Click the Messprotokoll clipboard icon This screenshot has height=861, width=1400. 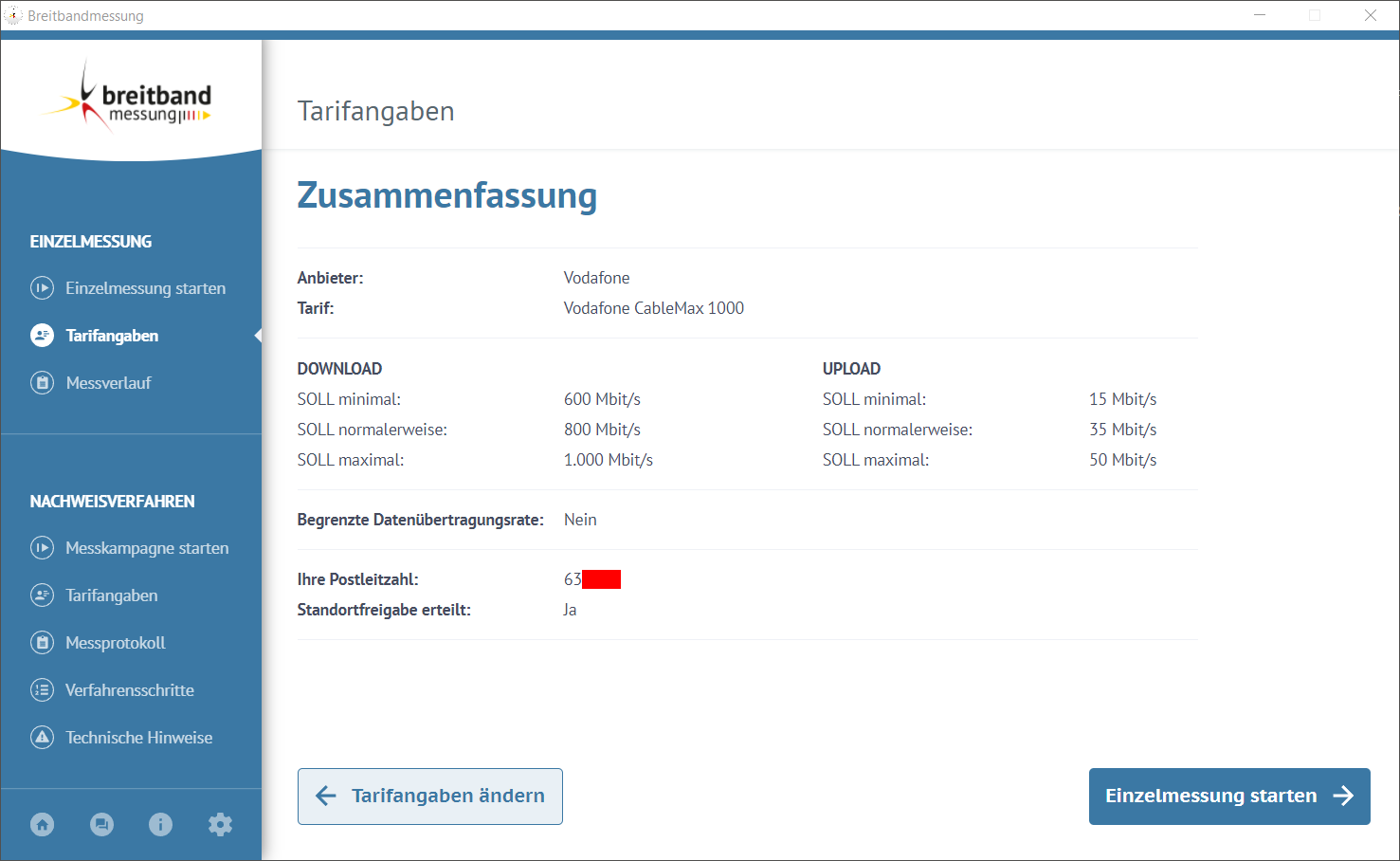(42, 642)
